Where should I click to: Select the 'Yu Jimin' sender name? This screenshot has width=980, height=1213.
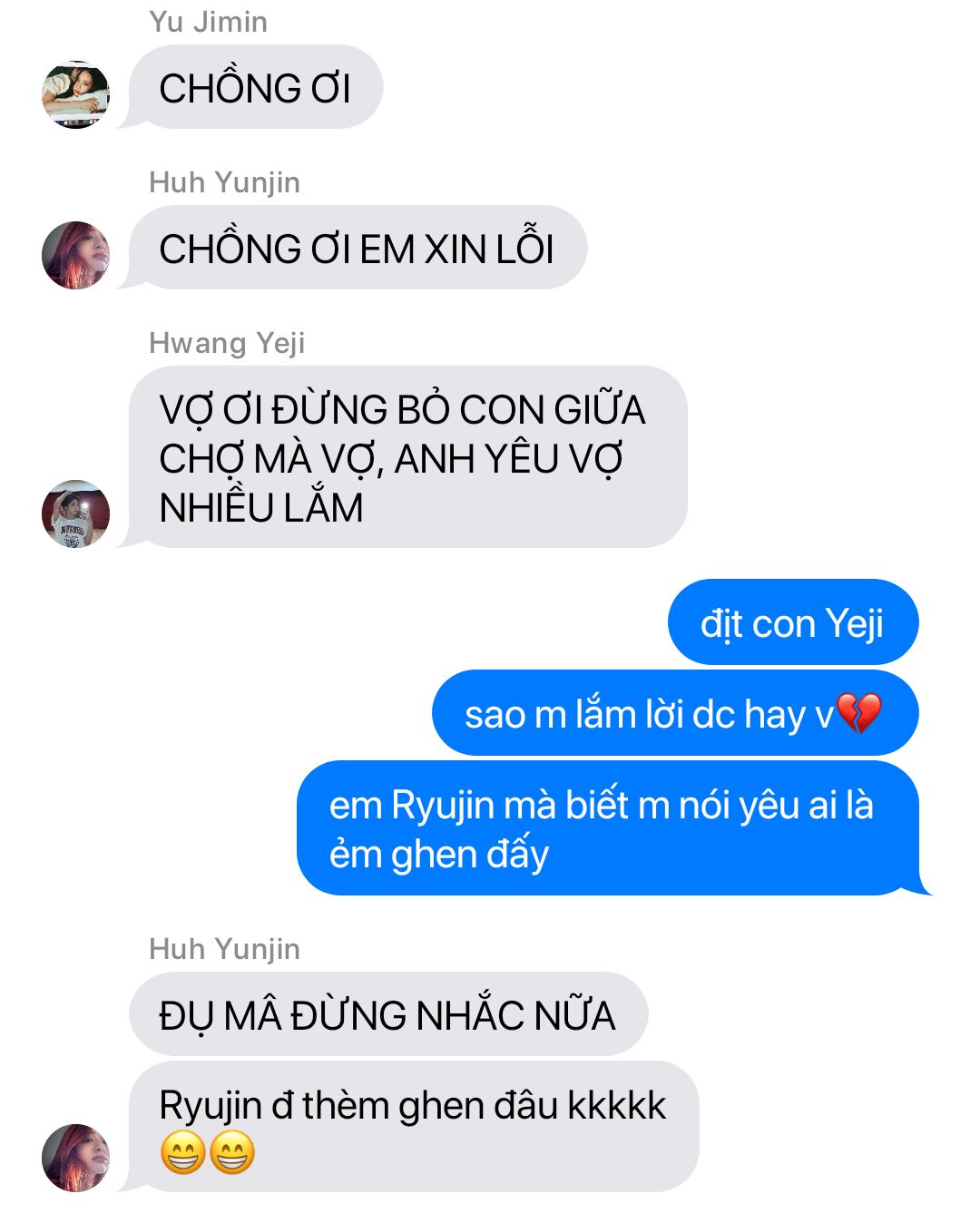coord(209,22)
